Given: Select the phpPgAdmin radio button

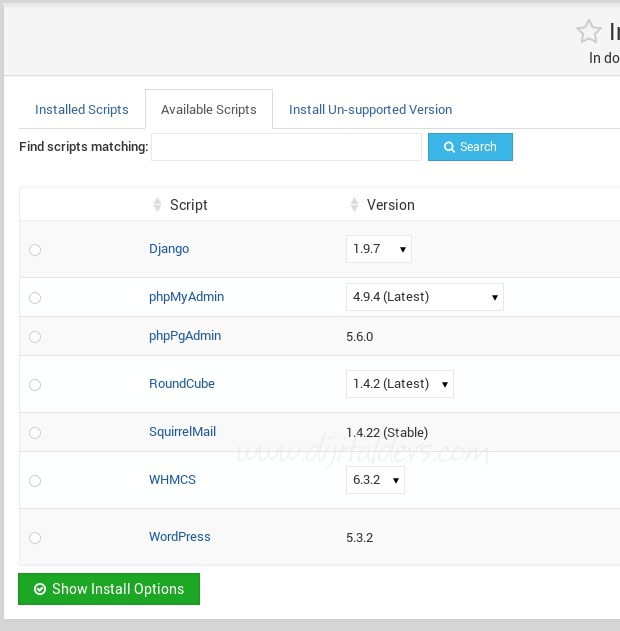Looking at the screenshot, I should coord(35,336).
